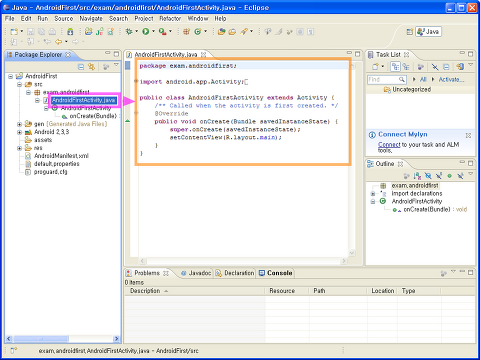Collapse the AndroidFirst project node
The height and width of the screenshot is (360, 480).
click(x=11, y=76)
